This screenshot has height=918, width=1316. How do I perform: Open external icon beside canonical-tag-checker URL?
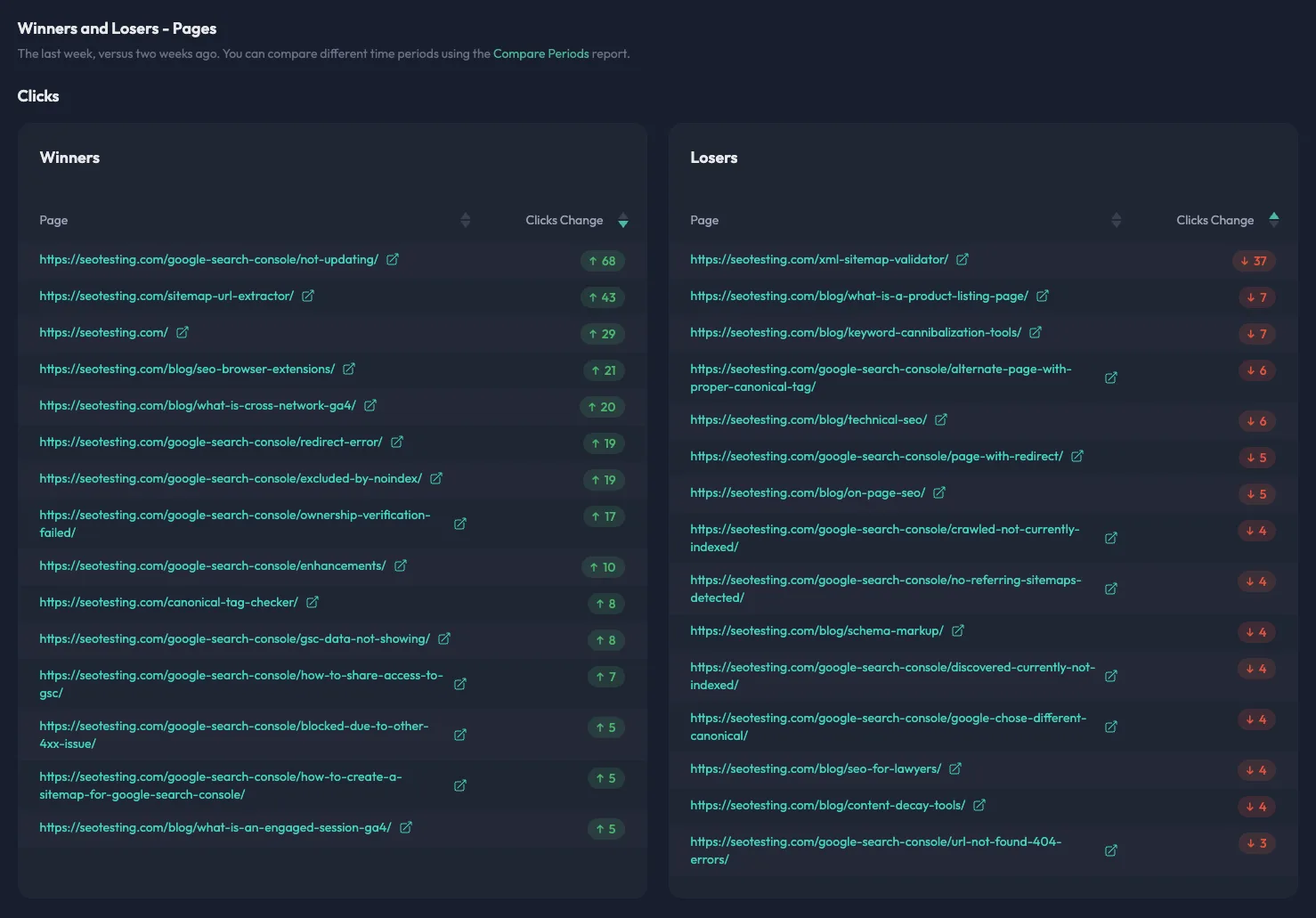[x=312, y=603]
